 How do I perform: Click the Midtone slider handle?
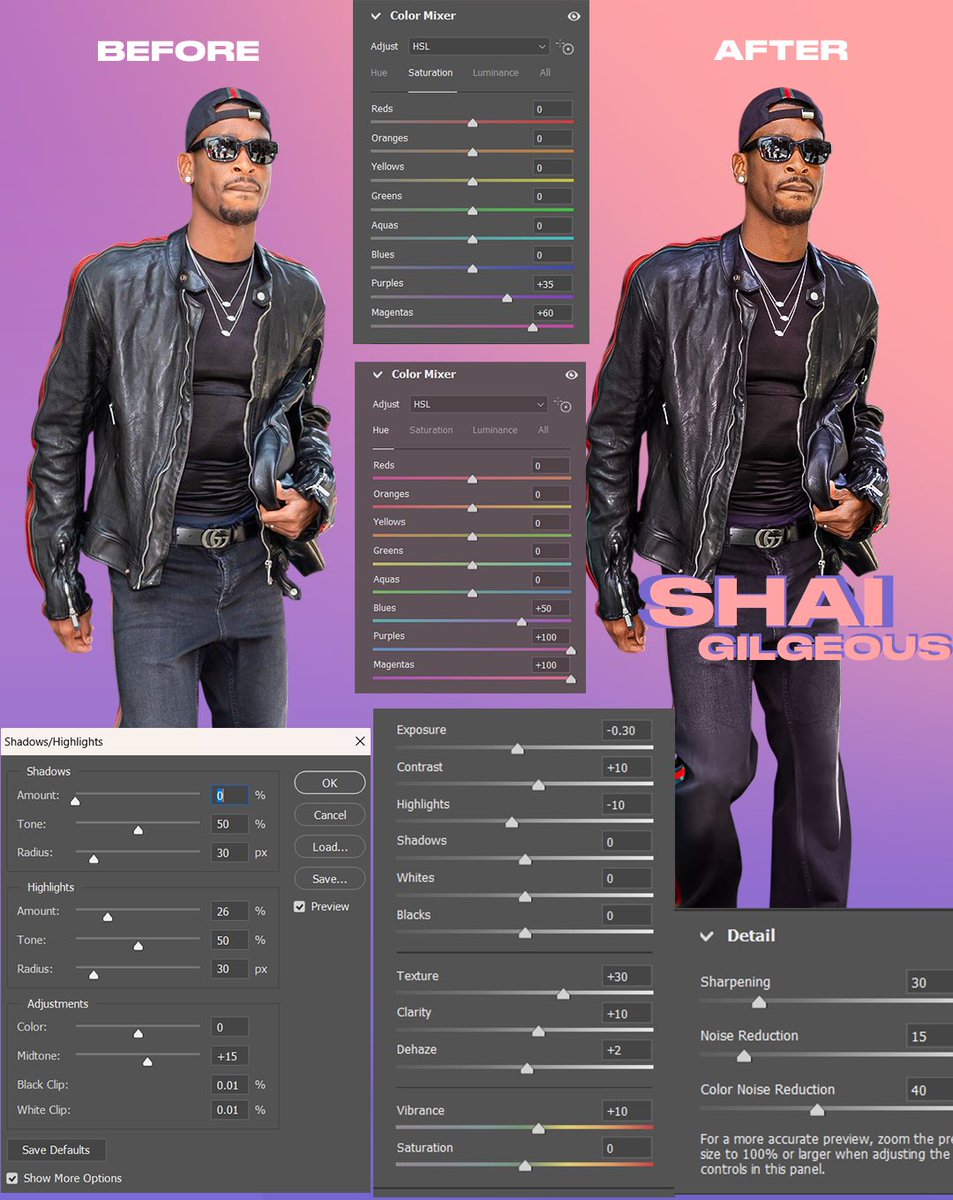pos(147,1061)
